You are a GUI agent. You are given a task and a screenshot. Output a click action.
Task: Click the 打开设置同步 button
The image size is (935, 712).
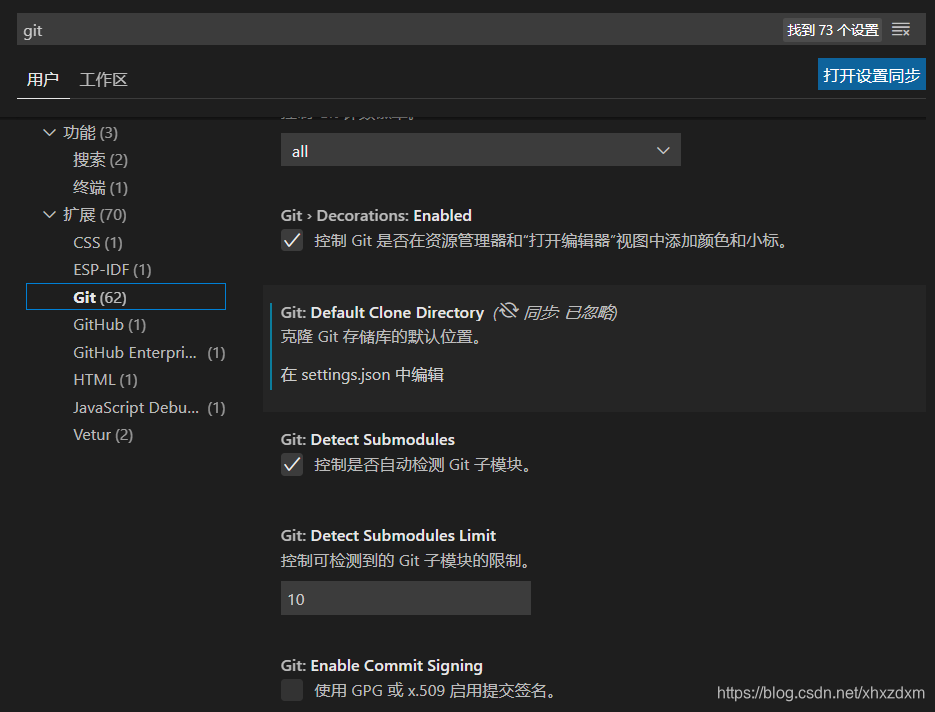871,75
